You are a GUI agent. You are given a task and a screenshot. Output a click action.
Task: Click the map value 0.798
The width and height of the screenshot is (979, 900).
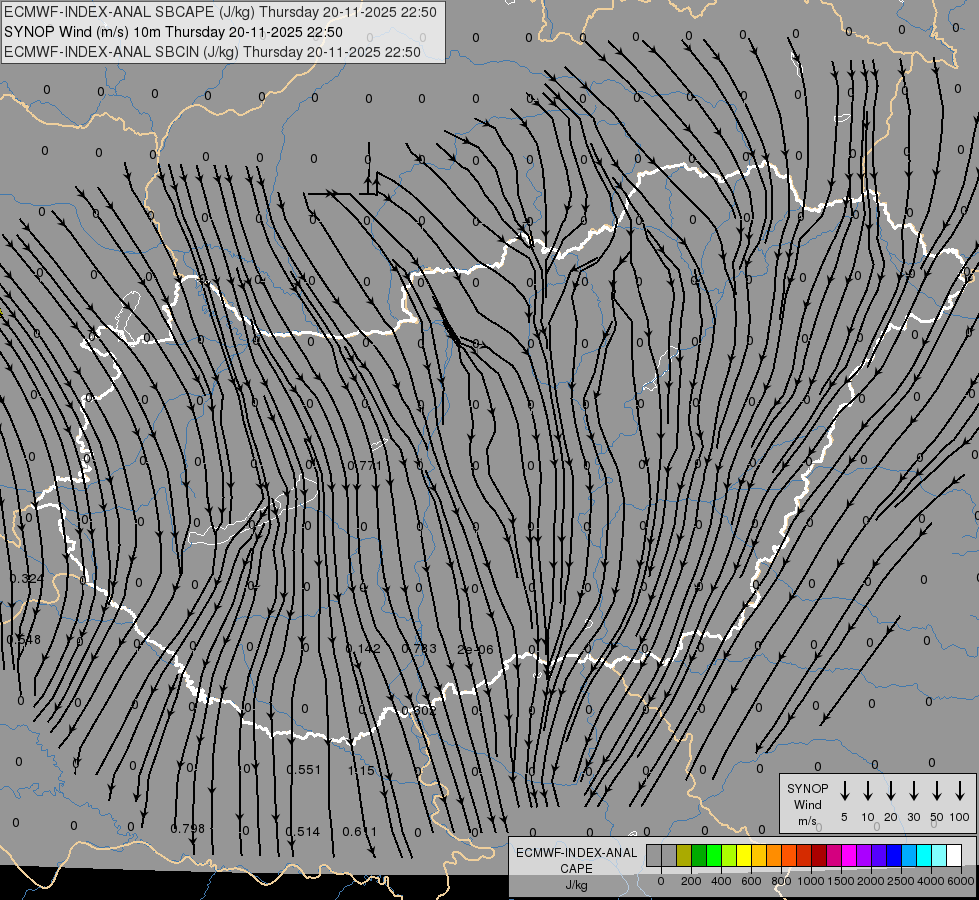tap(187, 829)
